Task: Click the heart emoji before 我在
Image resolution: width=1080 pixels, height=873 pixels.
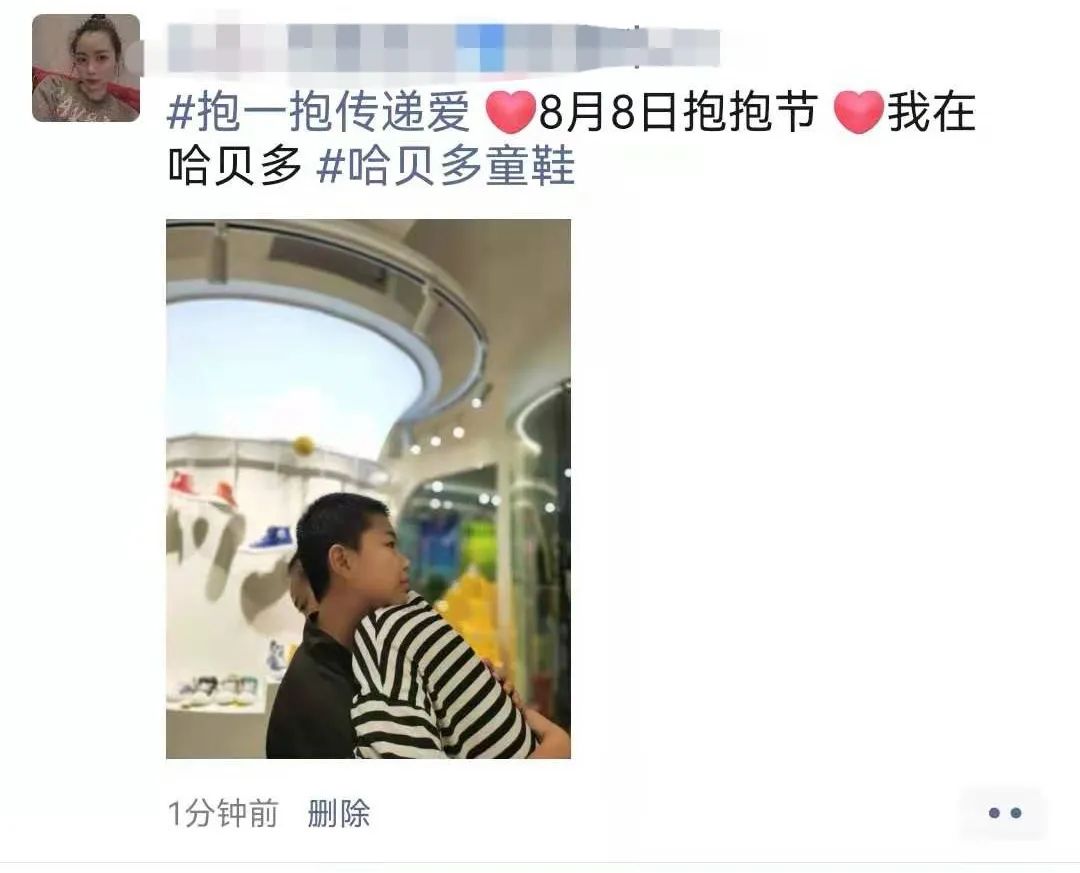Action: (858, 112)
